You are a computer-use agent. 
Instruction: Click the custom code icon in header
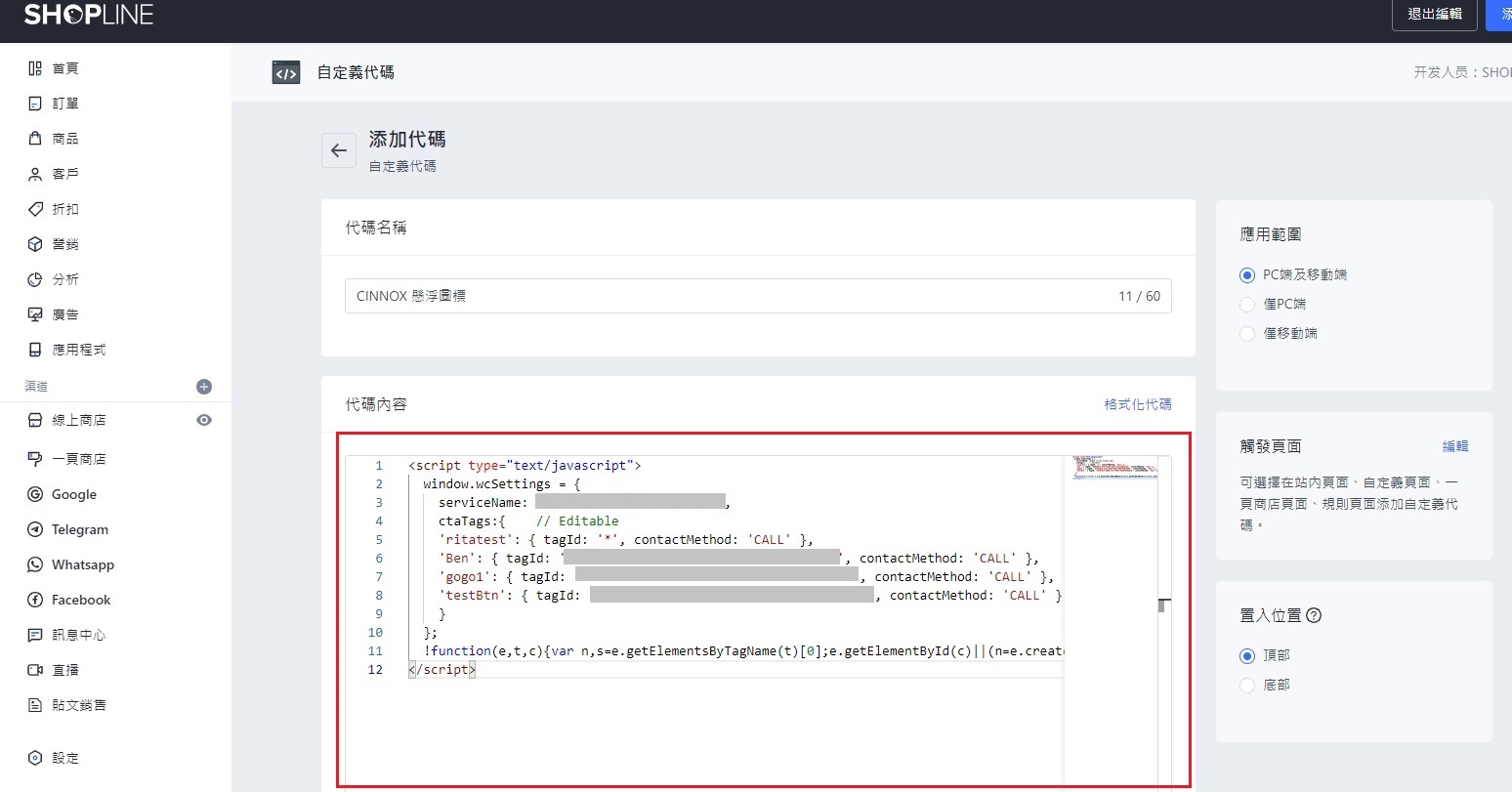click(286, 72)
